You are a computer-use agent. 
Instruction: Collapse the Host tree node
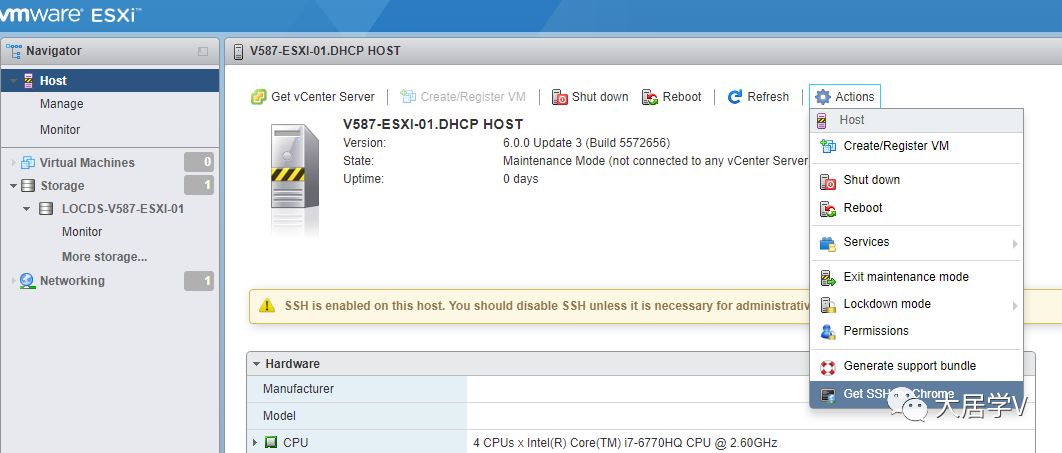pyautogui.click(x=14, y=81)
